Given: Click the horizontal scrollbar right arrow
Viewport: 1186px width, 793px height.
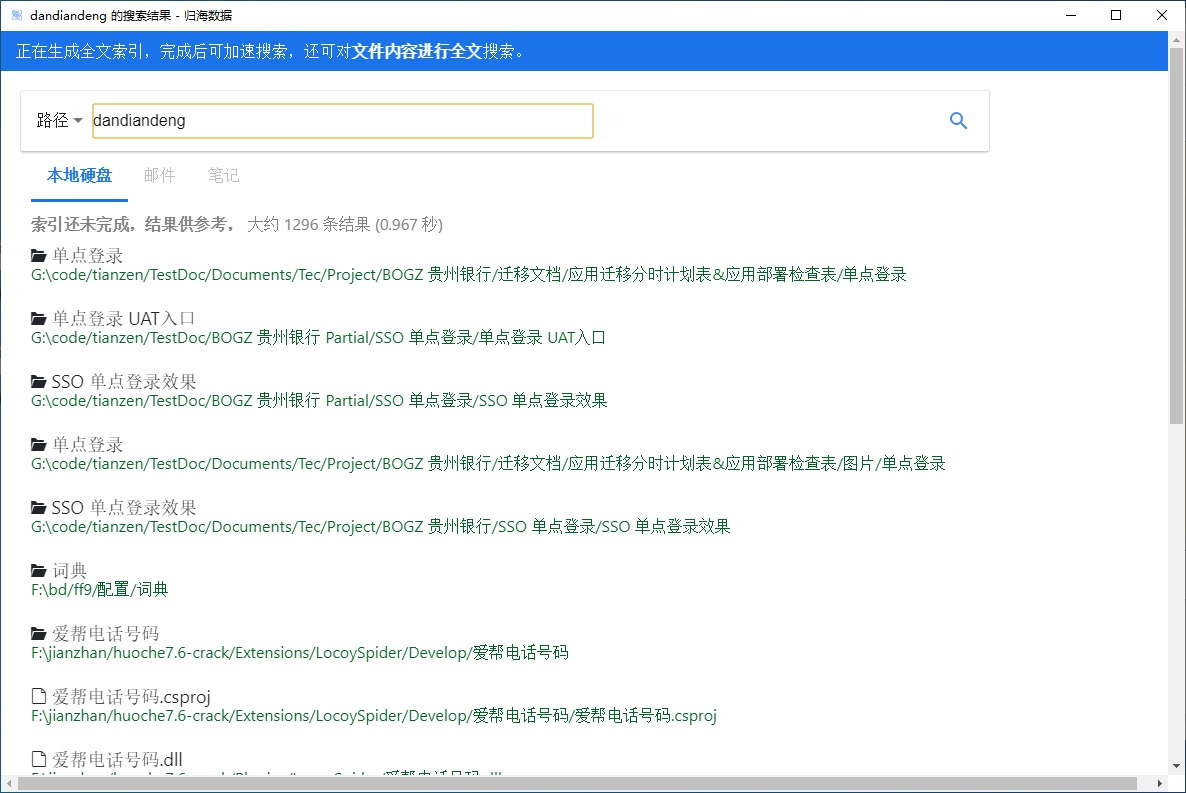Looking at the screenshot, I should click(x=1160, y=784).
